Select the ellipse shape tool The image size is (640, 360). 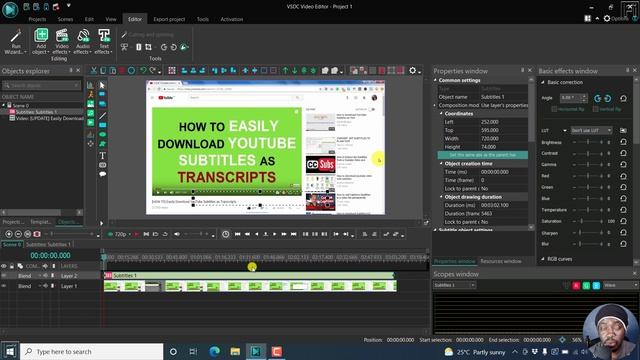pos(102,134)
